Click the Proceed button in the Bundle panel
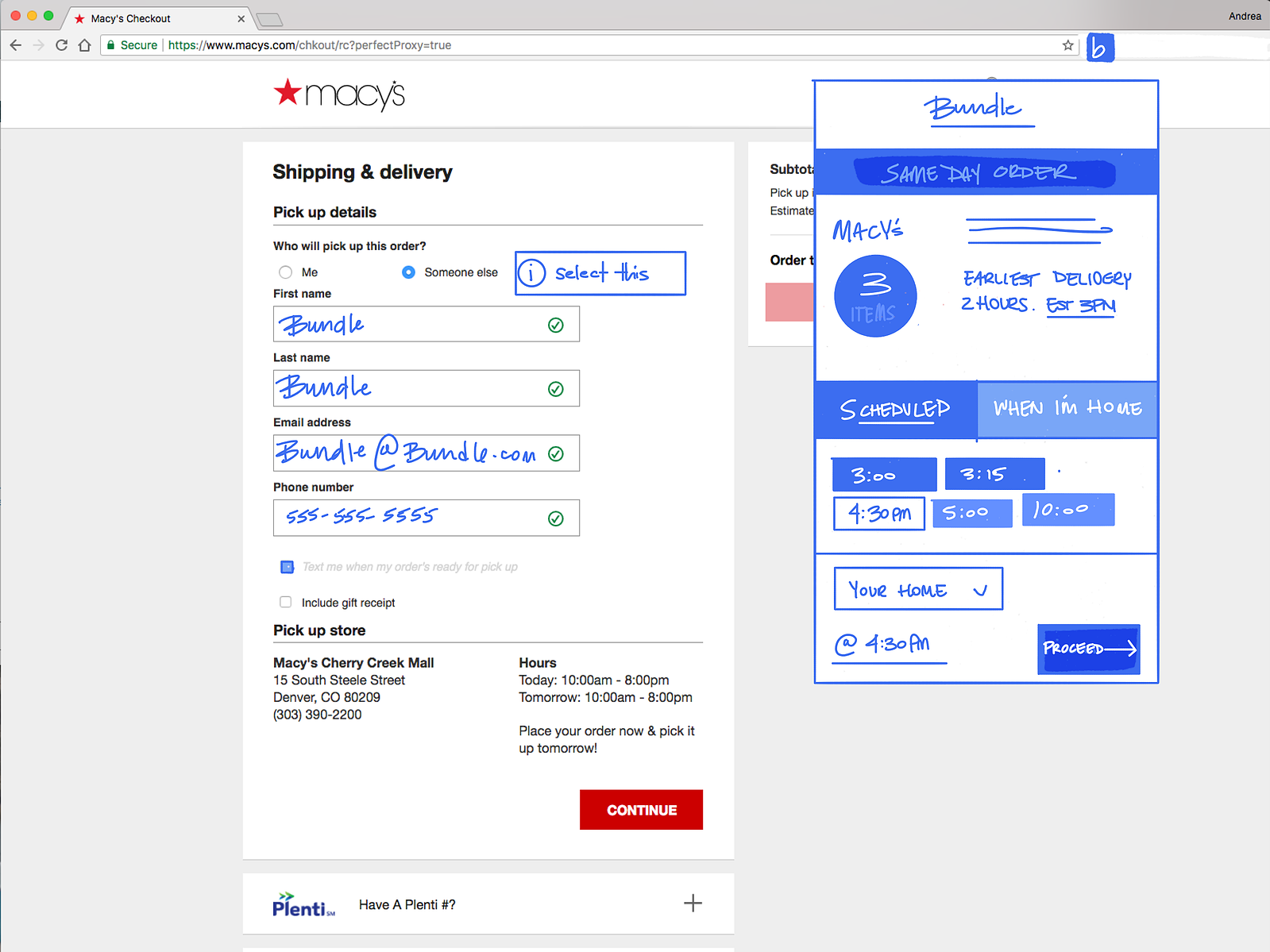 pyautogui.click(x=1089, y=649)
